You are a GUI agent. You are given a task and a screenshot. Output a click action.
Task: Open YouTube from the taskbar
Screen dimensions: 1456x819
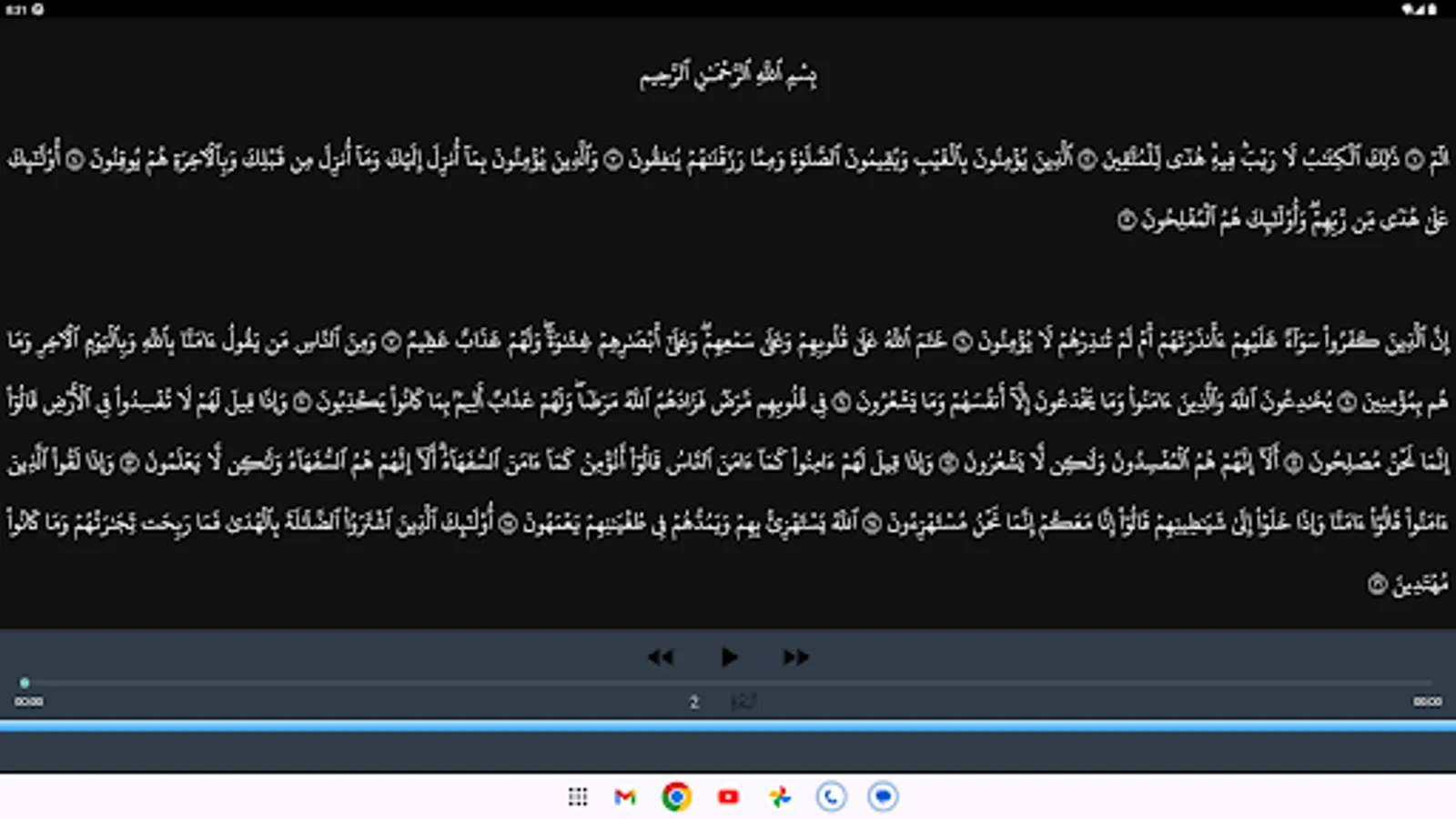727,797
